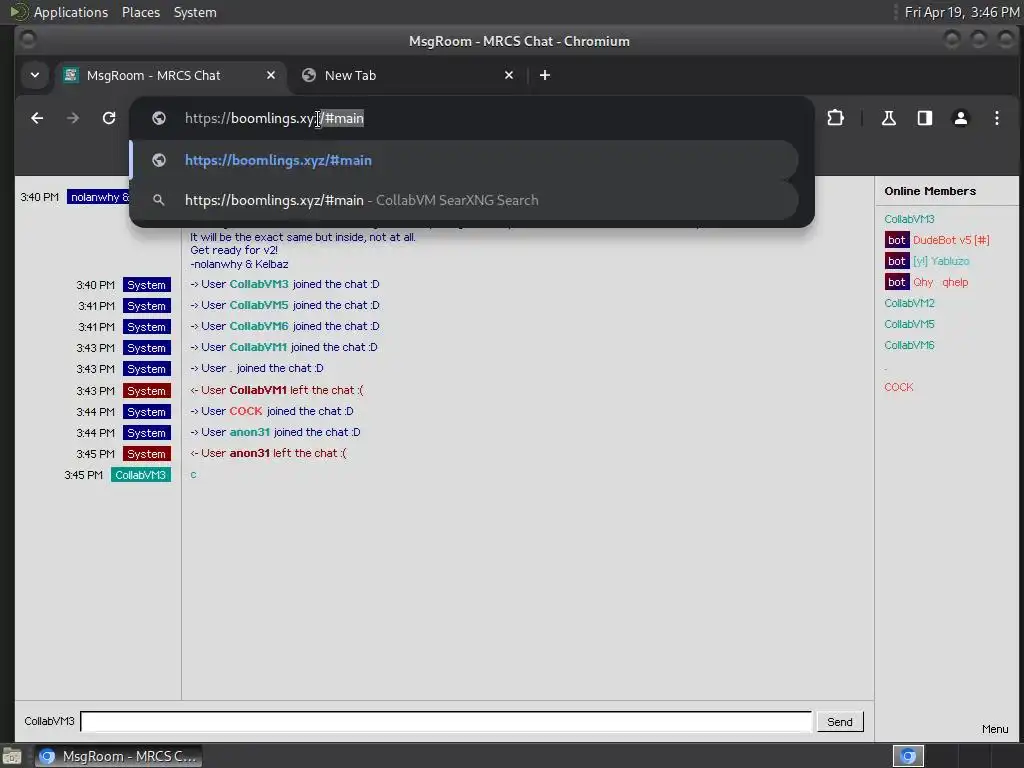
Task: Open the chat Menu link
Action: (995, 729)
